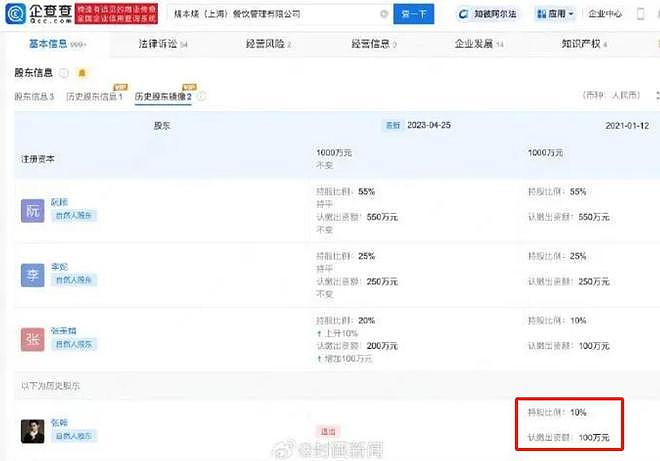Click 10% in the historical shareholder row
Image resolution: width=660 pixels, height=461 pixels.
pos(578,412)
